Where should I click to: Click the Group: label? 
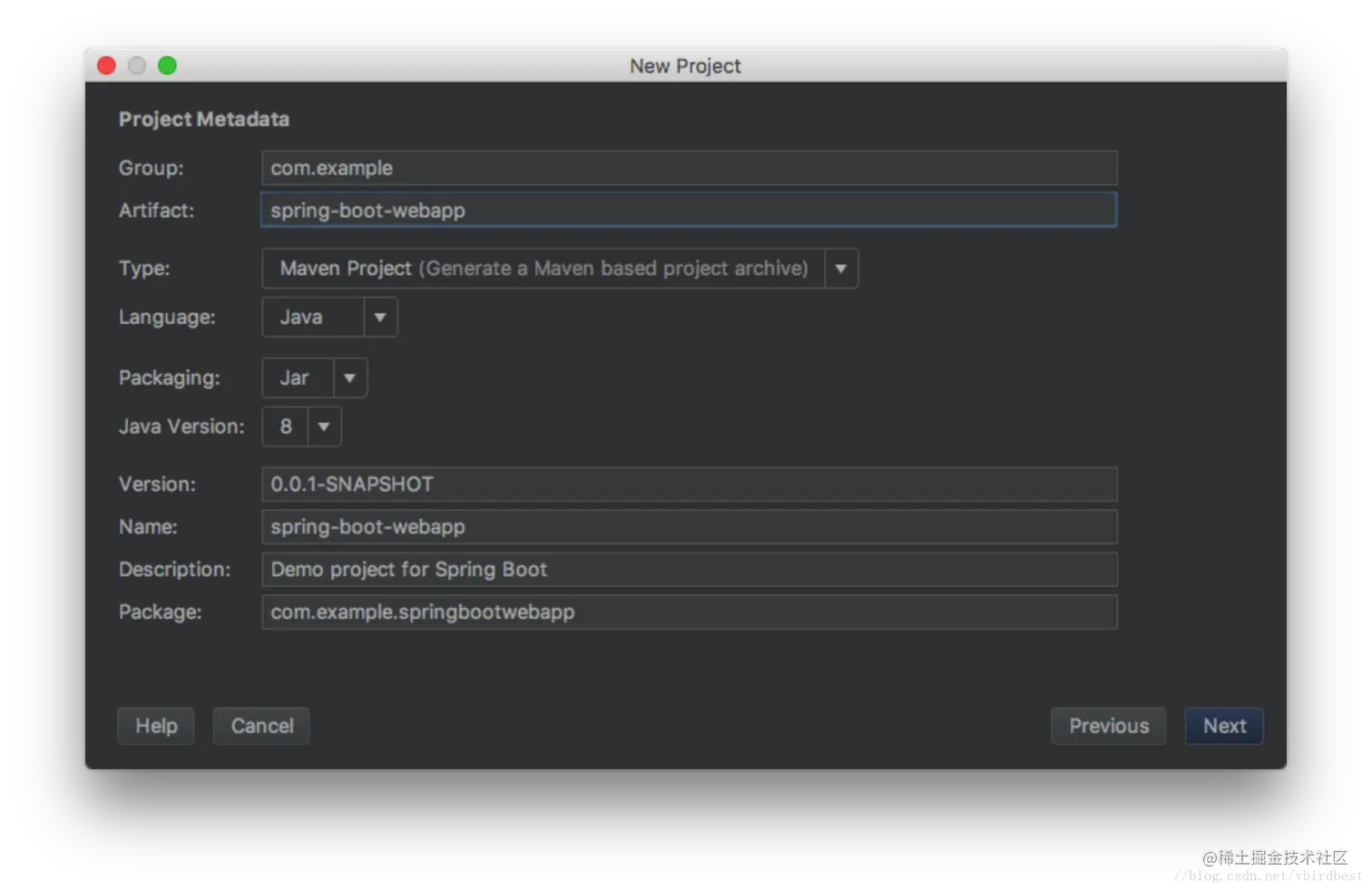(x=151, y=168)
